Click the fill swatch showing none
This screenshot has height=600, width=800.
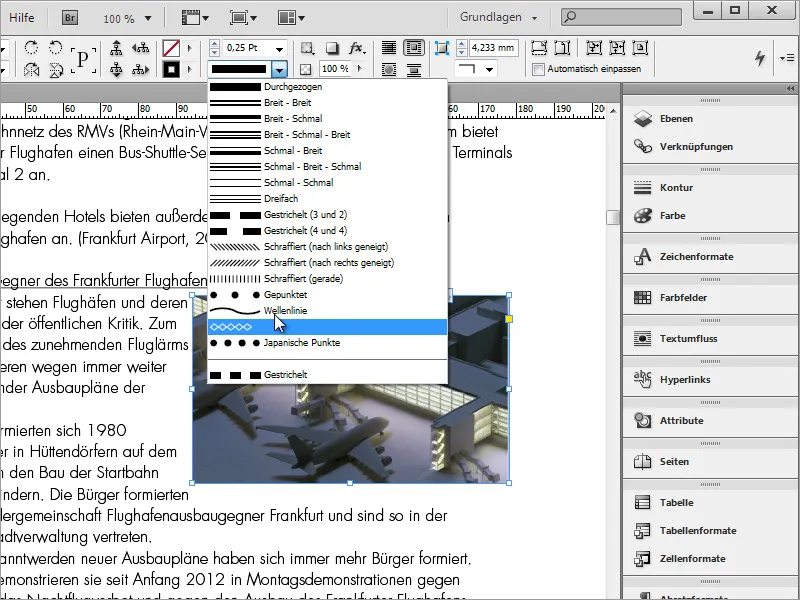tap(171, 48)
